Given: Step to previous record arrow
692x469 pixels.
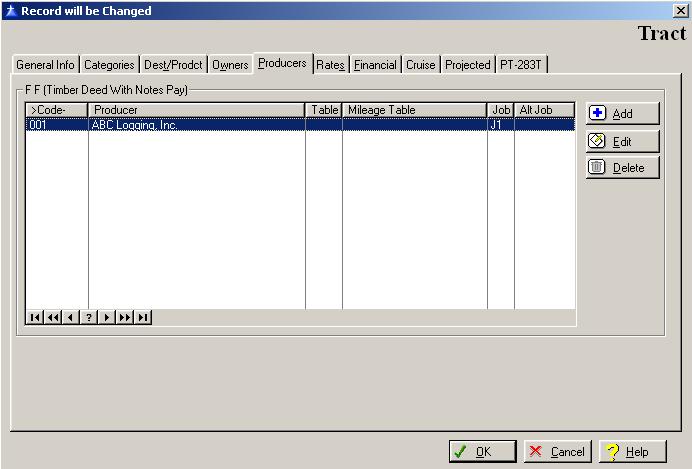Looking at the screenshot, I should coord(71,317).
